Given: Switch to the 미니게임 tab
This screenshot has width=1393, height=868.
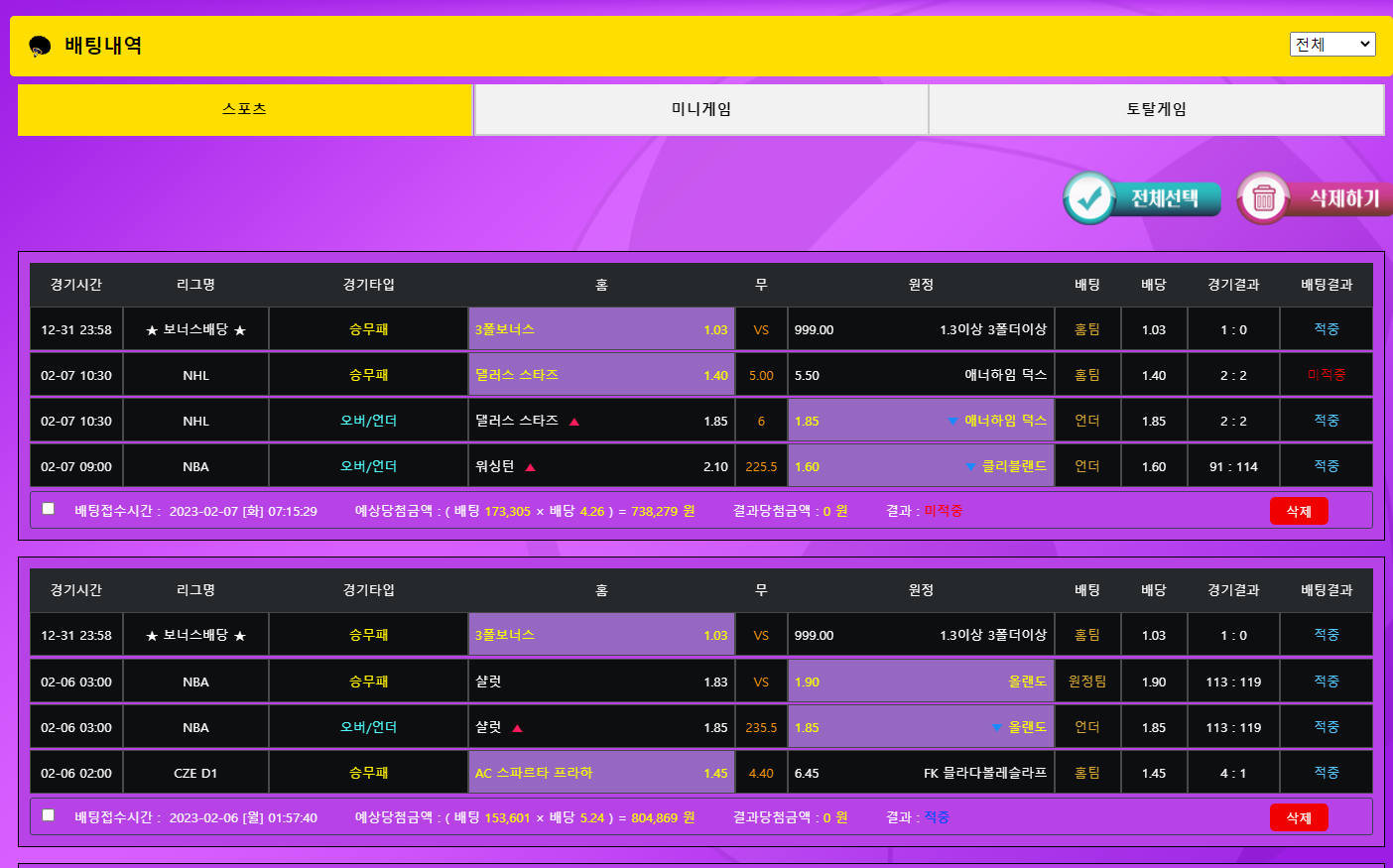Looking at the screenshot, I should pyautogui.click(x=701, y=109).
